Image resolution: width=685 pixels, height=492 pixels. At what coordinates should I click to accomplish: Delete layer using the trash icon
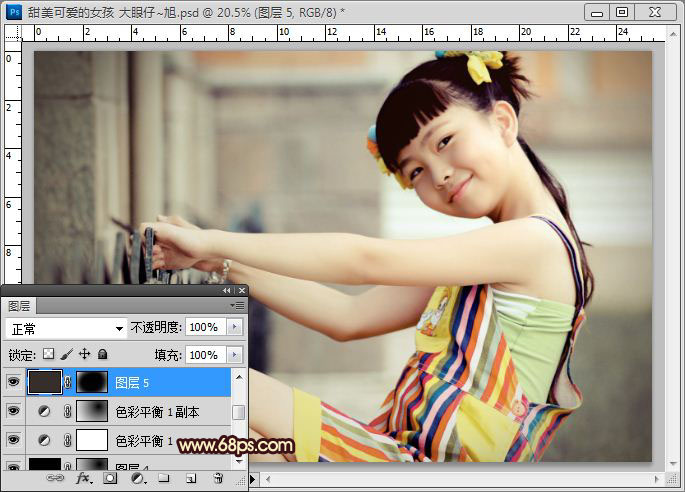(x=217, y=479)
